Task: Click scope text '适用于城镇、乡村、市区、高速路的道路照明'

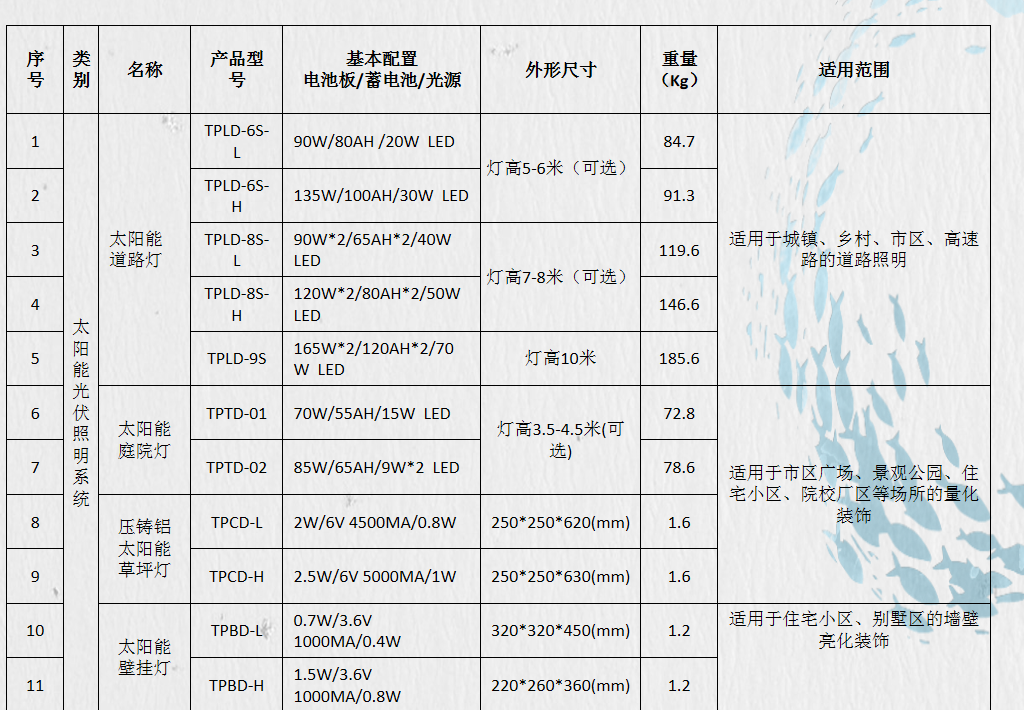Action: (854, 250)
